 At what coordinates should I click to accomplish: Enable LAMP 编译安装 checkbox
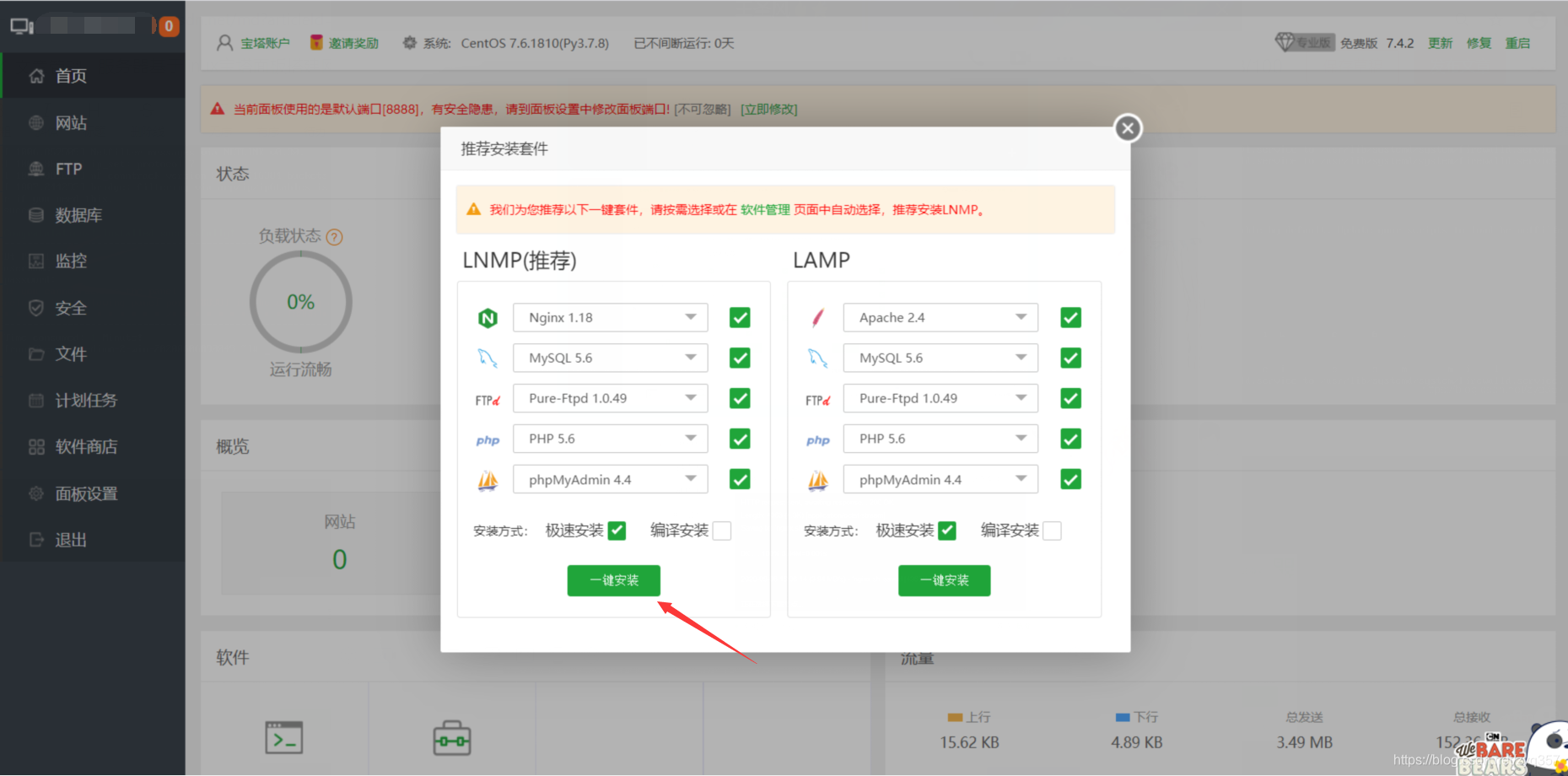[1052, 531]
